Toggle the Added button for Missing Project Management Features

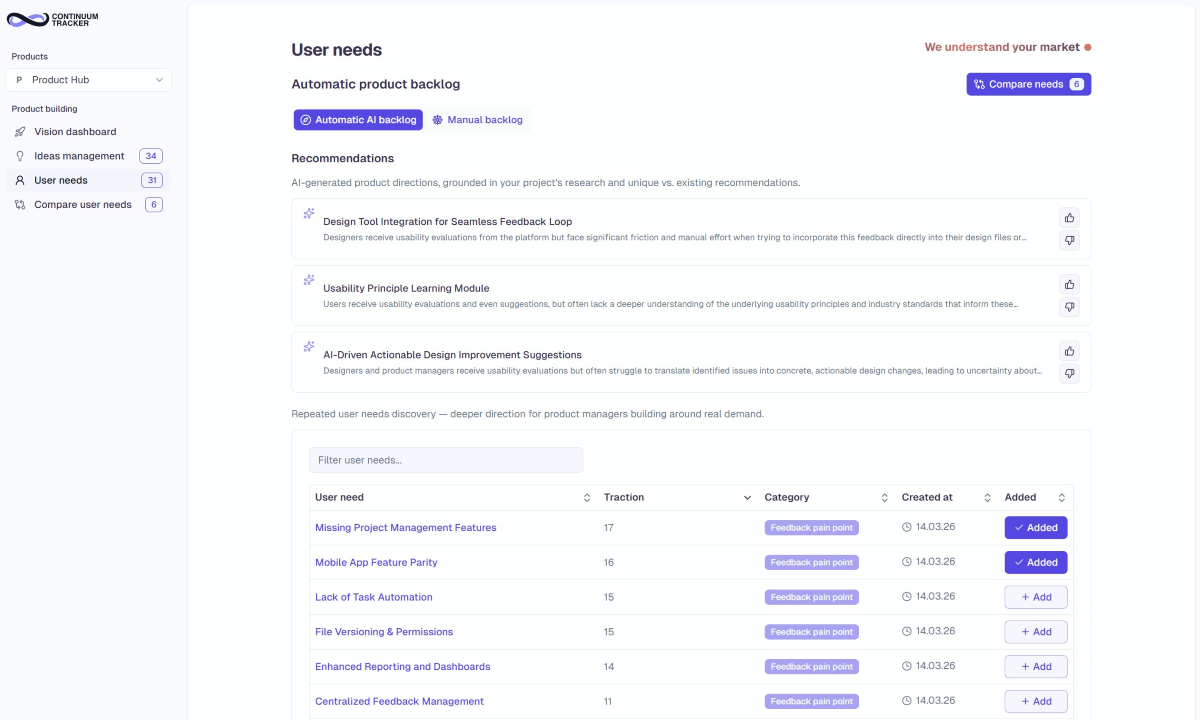click(1036, 528)
